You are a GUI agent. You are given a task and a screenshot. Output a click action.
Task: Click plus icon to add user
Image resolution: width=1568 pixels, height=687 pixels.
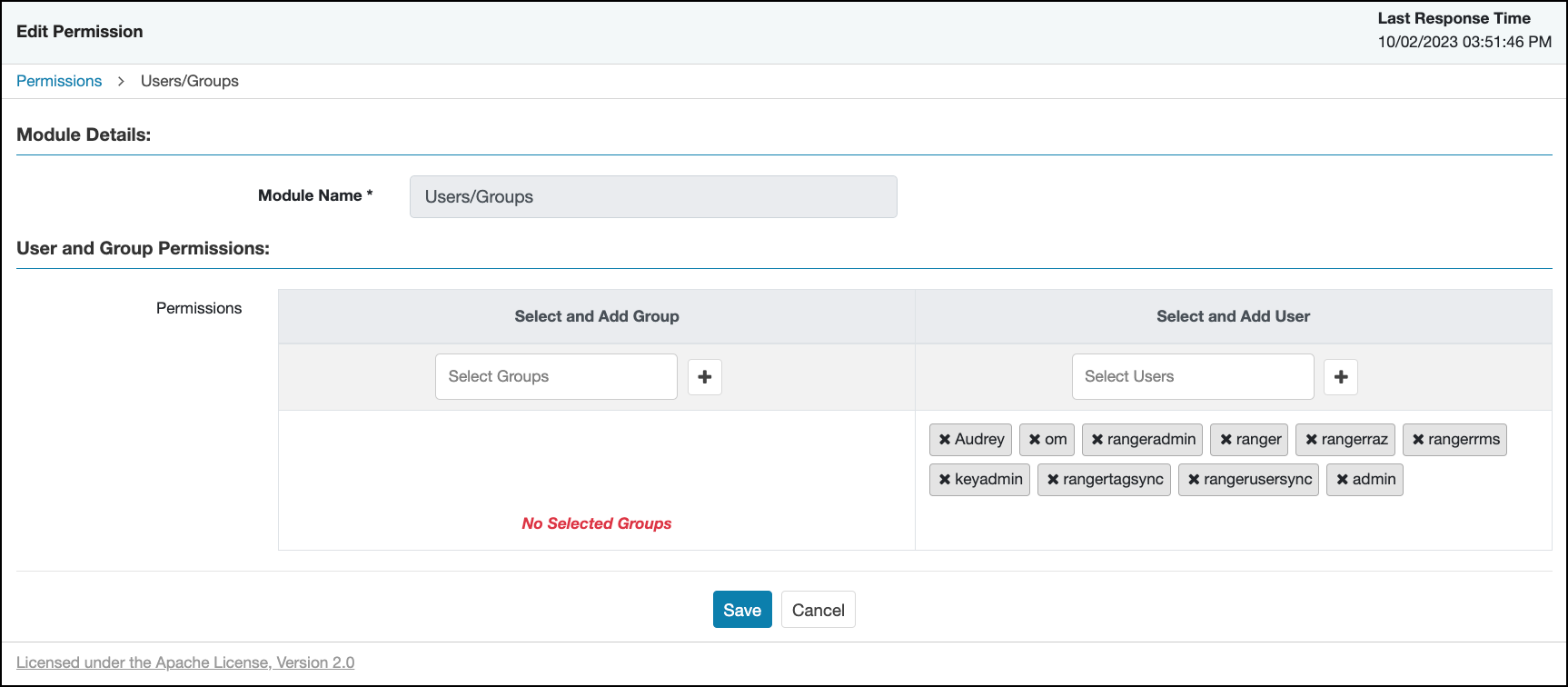pyautogui.click(x=1341, y=377)
